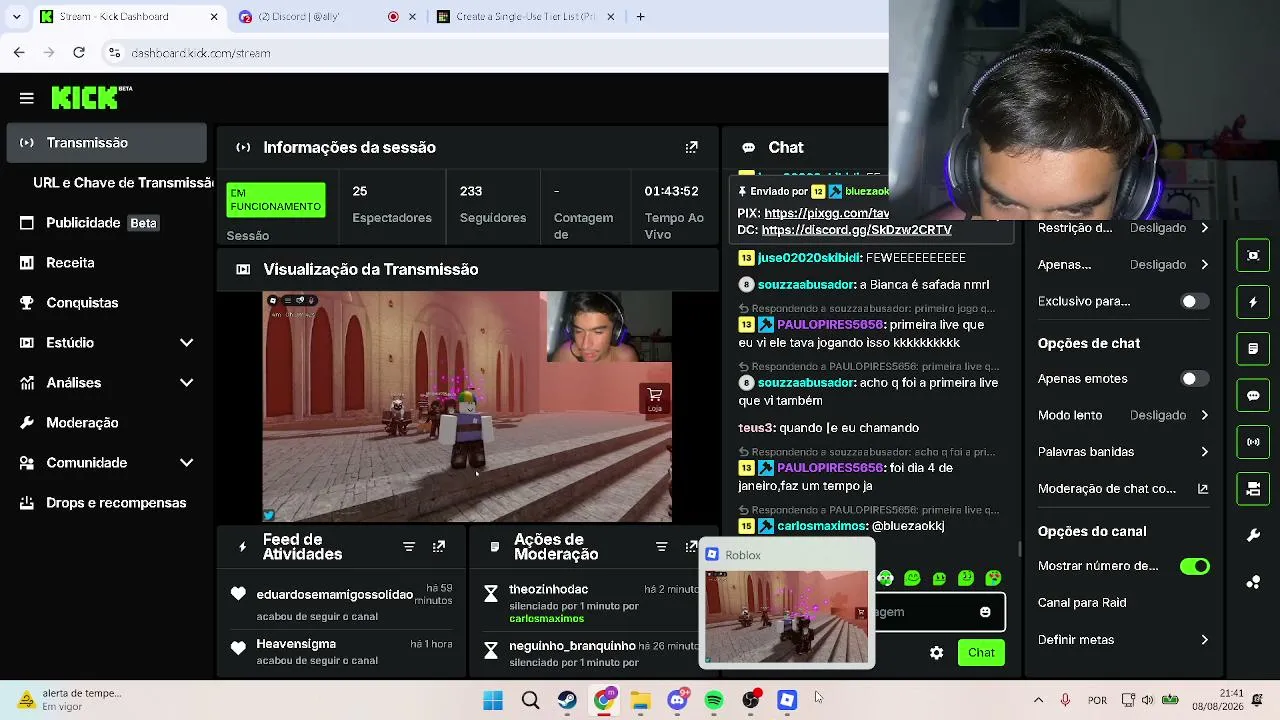The height and width of the screenshot is (720, 1280).
Task: Open Moderação in sidebar
Action: 107,423
